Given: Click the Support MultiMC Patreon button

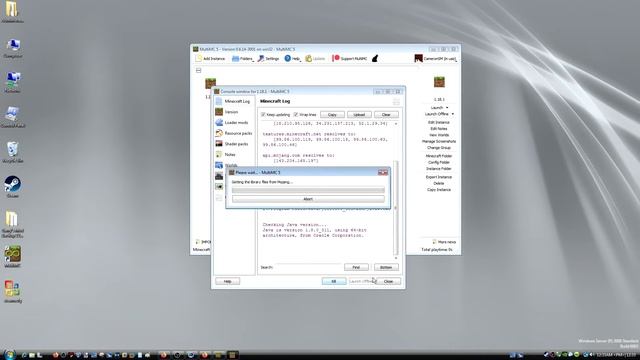Looking at the screenshot, I should (349, 59).
